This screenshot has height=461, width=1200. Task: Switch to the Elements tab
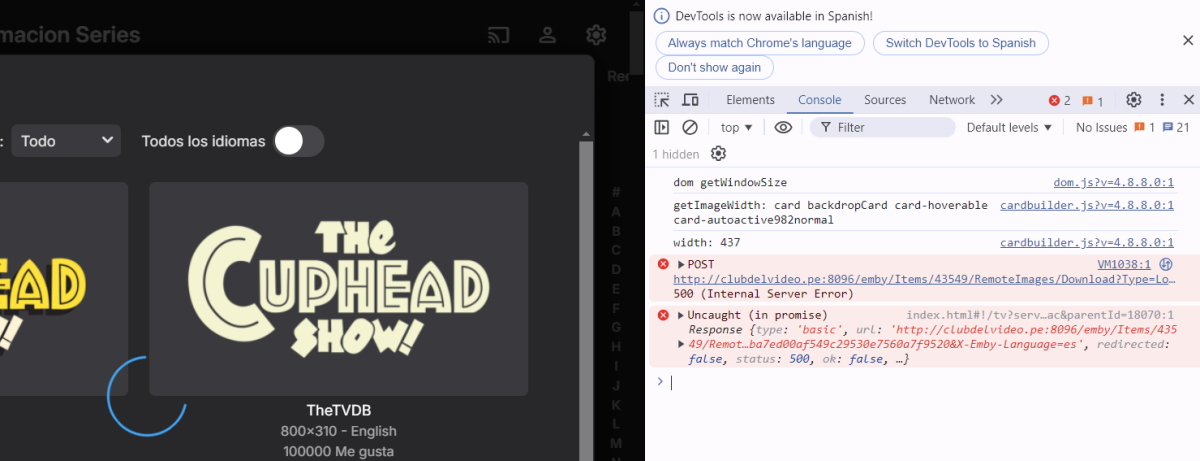point(750,100)
